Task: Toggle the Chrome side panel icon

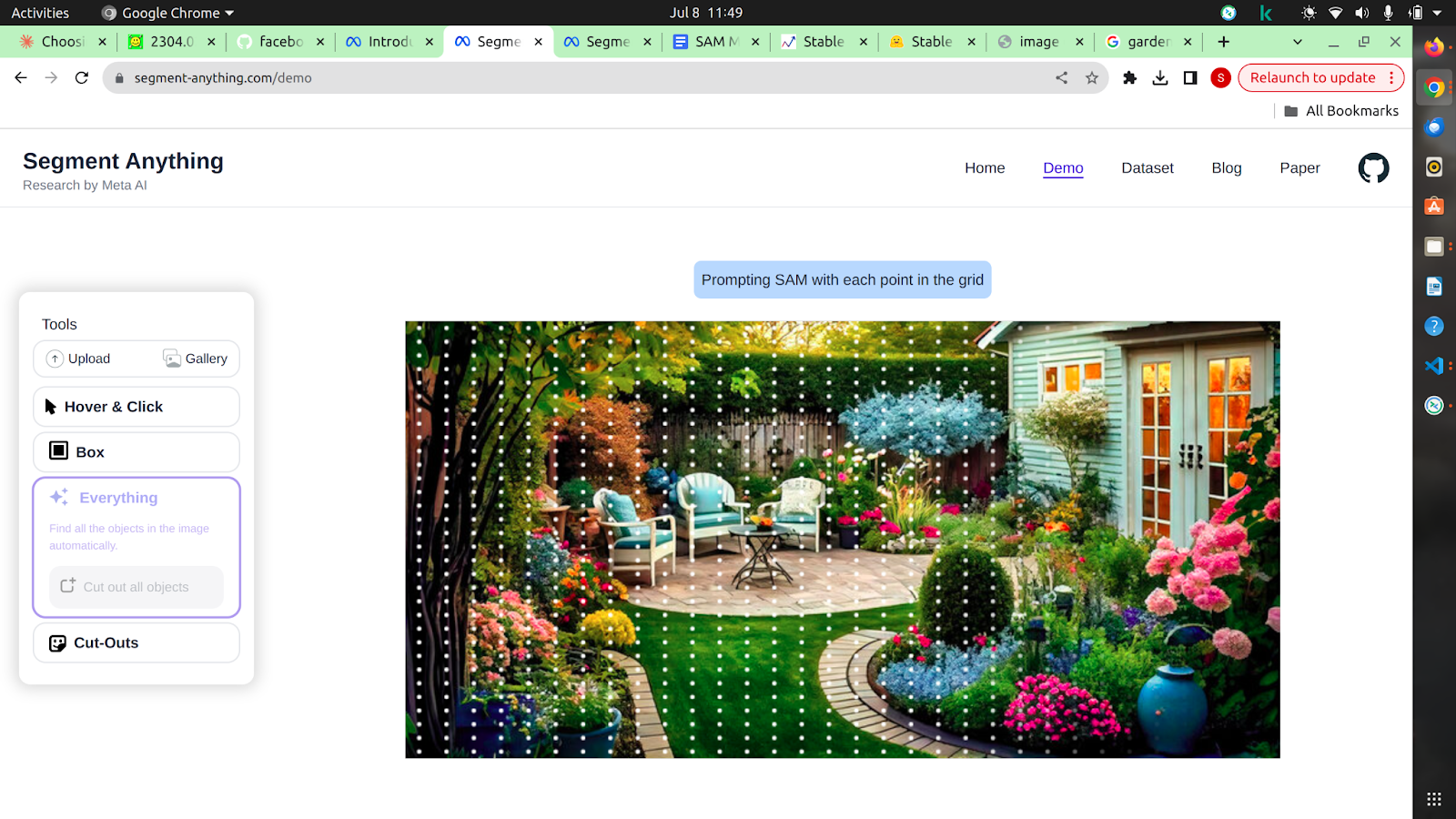Action: 1190,78
